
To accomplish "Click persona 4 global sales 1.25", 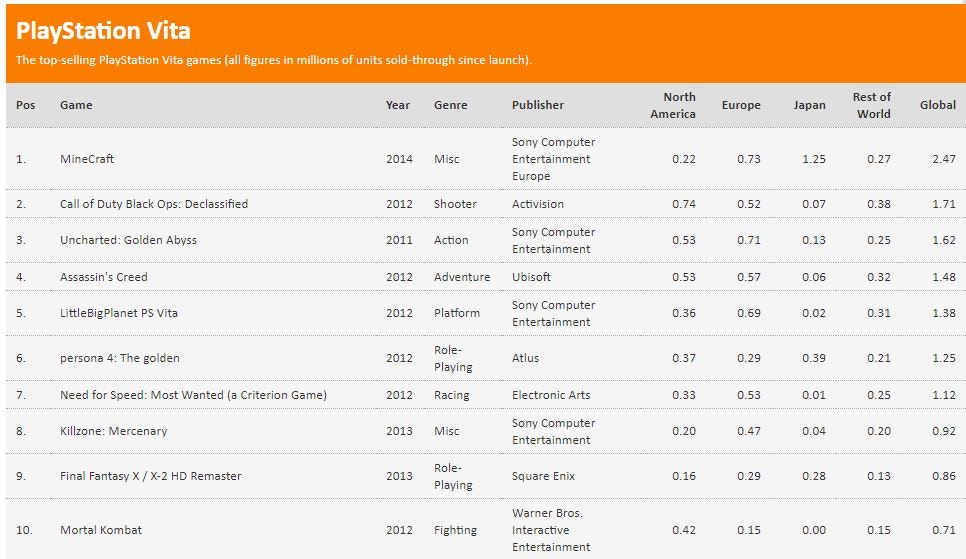I will [944, 358].
